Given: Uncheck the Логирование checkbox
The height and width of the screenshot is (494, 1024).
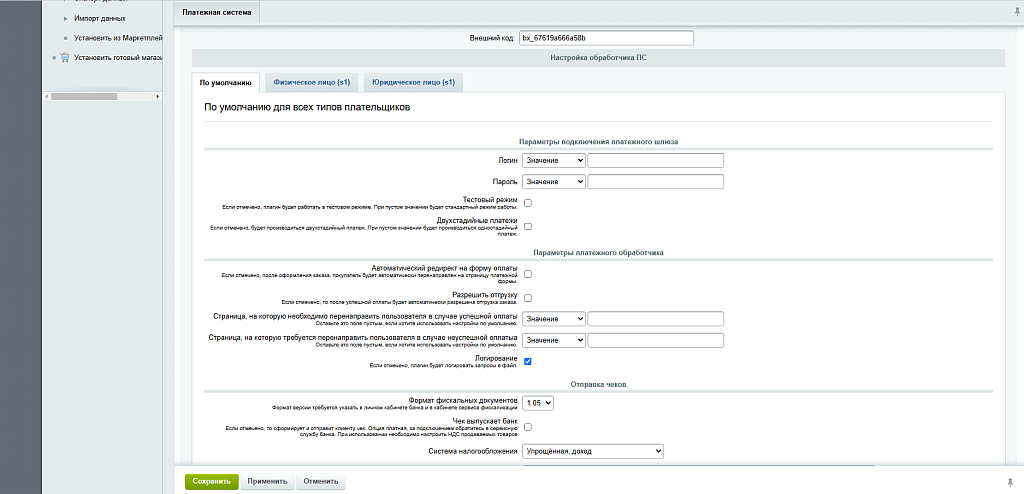Looking at the screenshot, I should pos(528,361).
